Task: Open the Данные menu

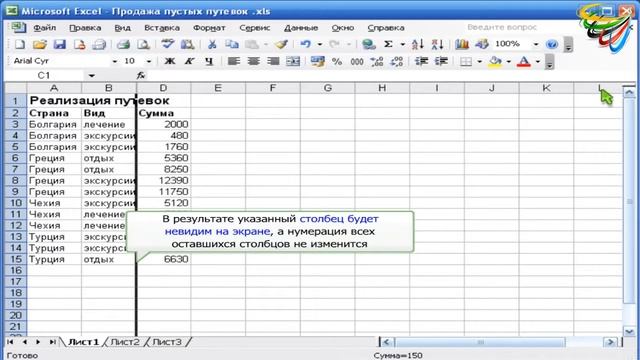Action: pos(301,28)
